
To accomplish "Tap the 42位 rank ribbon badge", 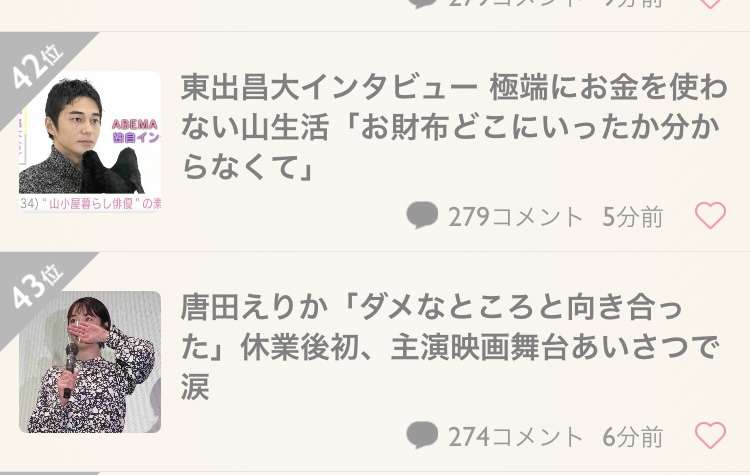I will click(x=36, y=67).
